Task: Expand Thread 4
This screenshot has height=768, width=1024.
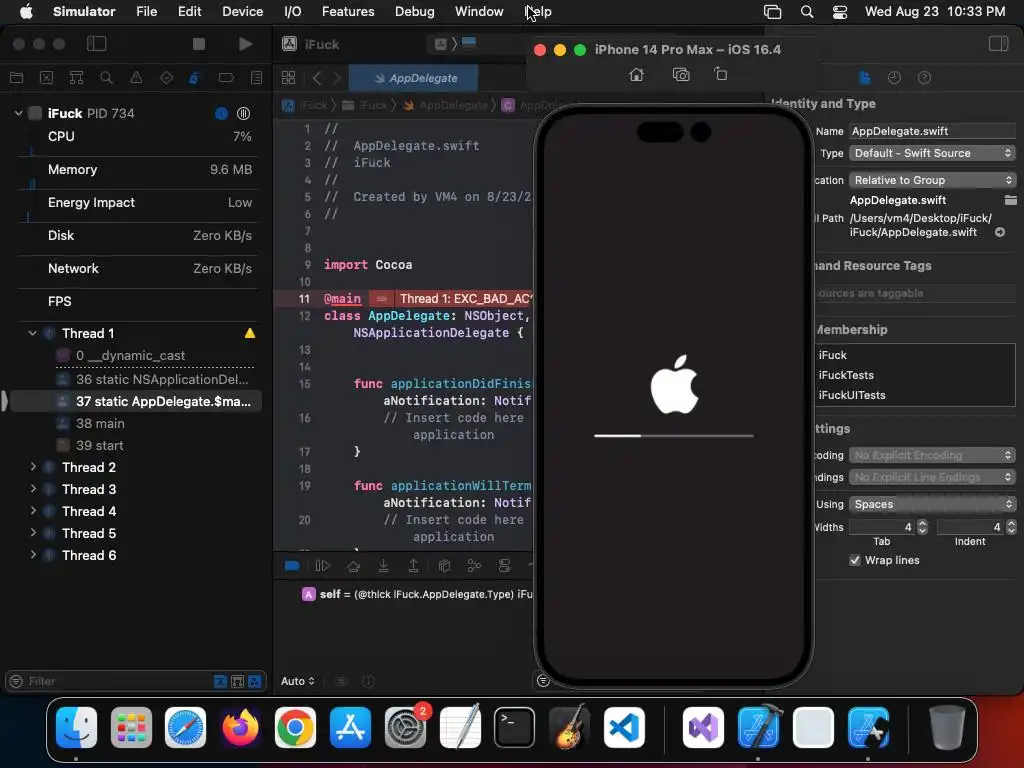Action: [x=33, y=511]
